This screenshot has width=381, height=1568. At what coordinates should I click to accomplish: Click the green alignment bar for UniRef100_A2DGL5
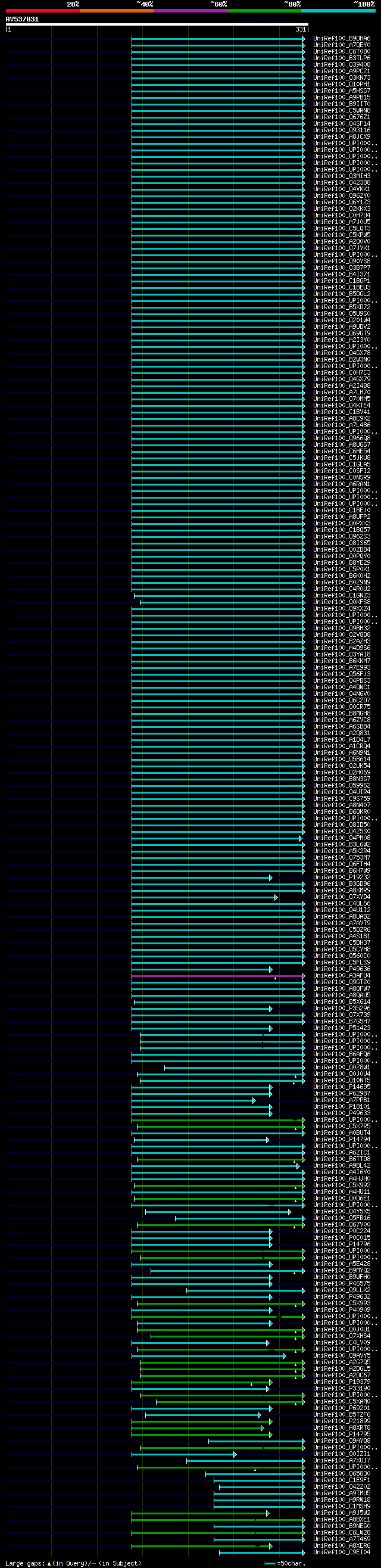[x=223, y=1369]
